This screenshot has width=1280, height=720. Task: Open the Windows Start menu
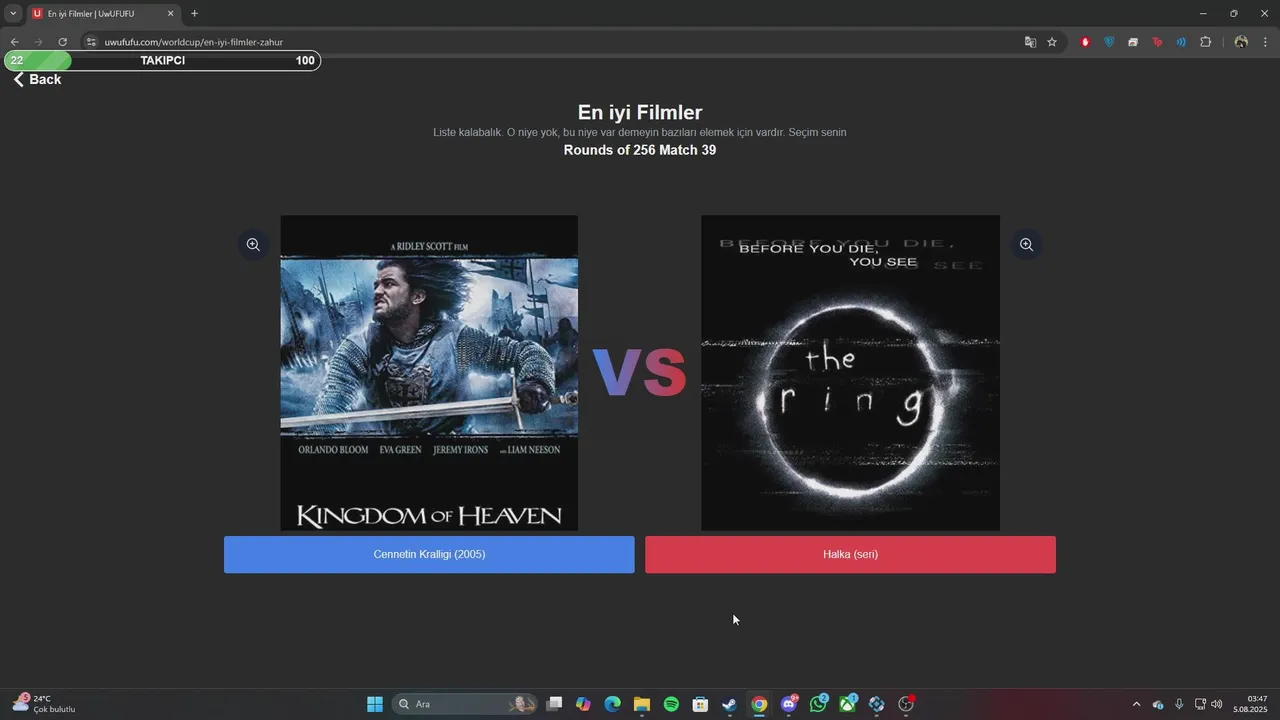coord(375,704)
